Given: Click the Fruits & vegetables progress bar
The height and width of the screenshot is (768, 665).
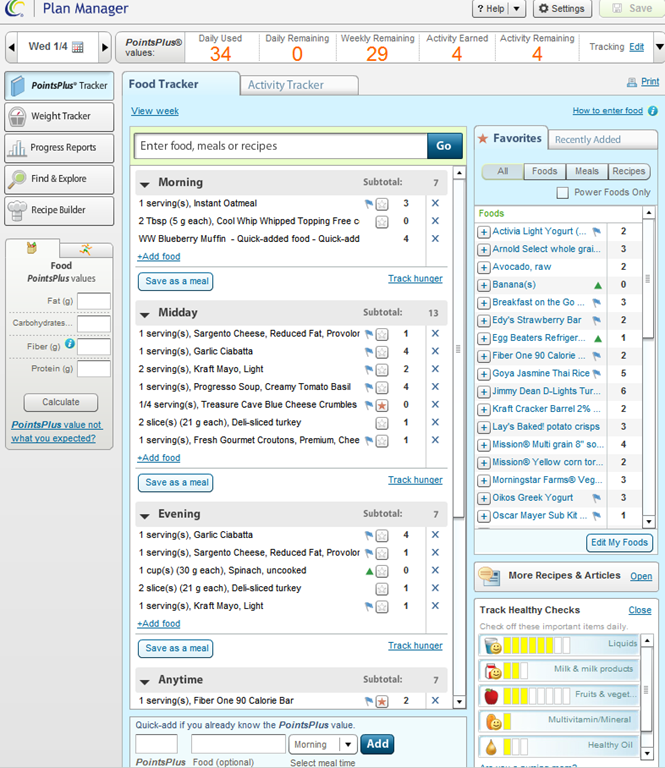Looking at the screenshot, I should click(537, 696).
